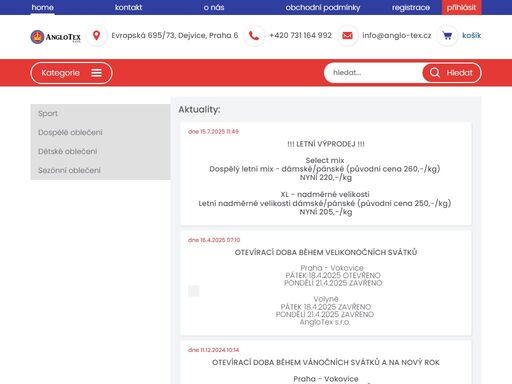Viewport: 512px width, 384px height.
Task: Open obchodní podmínky page
Action: pyautogui.click(x=323, y=7)
